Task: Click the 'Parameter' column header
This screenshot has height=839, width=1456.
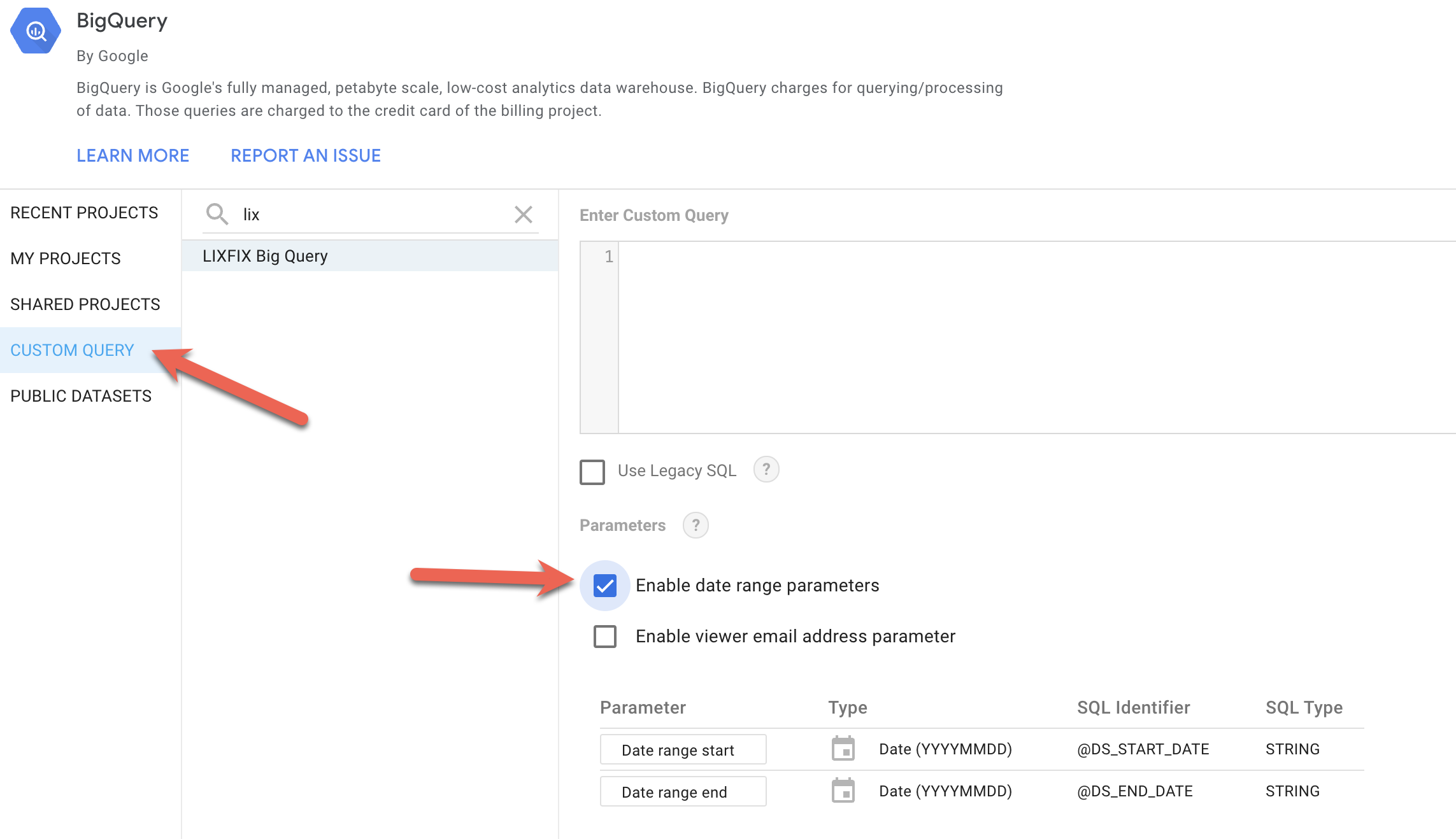Action: point(643,707)
